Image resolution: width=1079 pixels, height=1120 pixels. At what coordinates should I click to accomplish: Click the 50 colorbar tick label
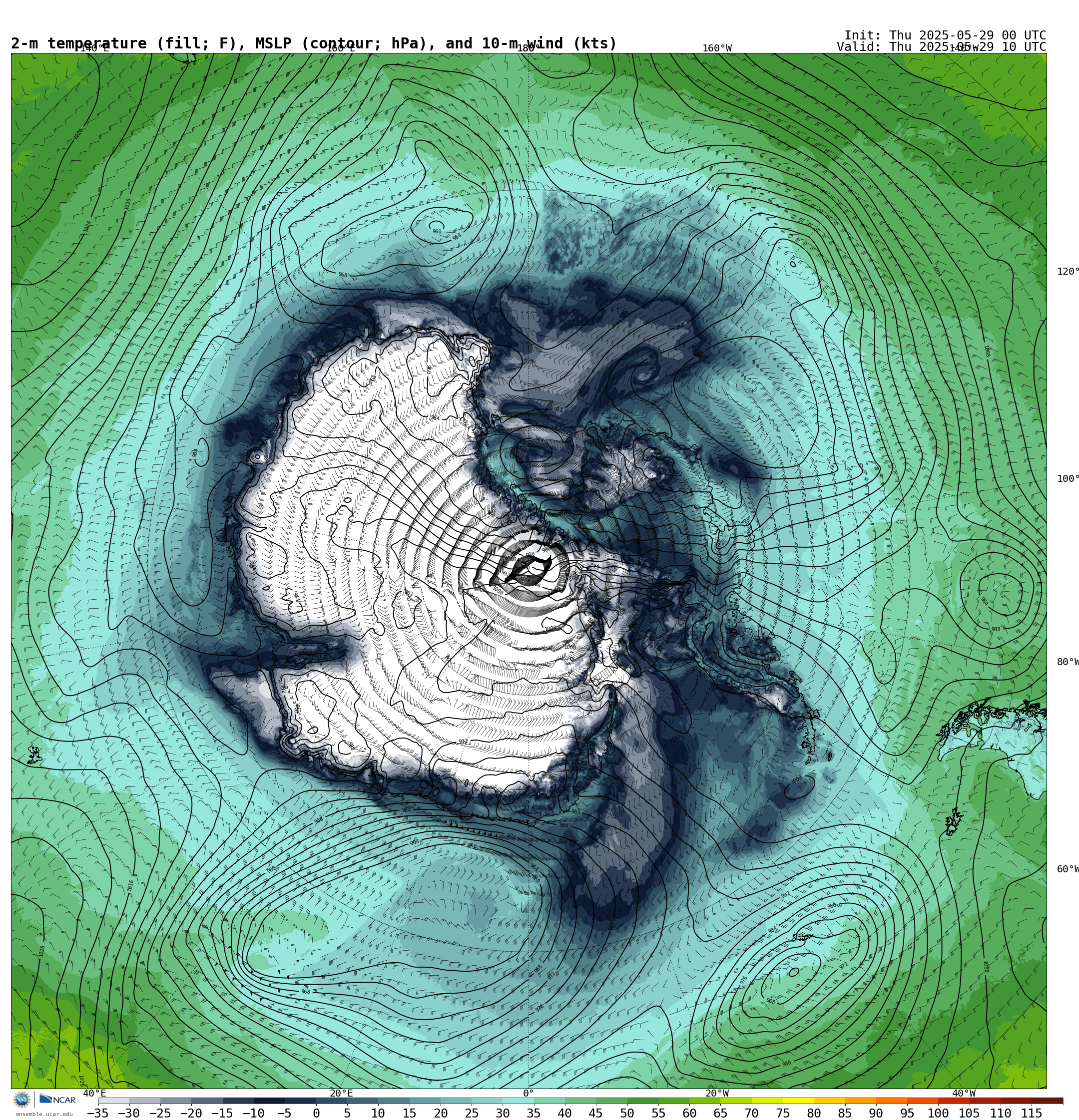[x=627, y=1113]
